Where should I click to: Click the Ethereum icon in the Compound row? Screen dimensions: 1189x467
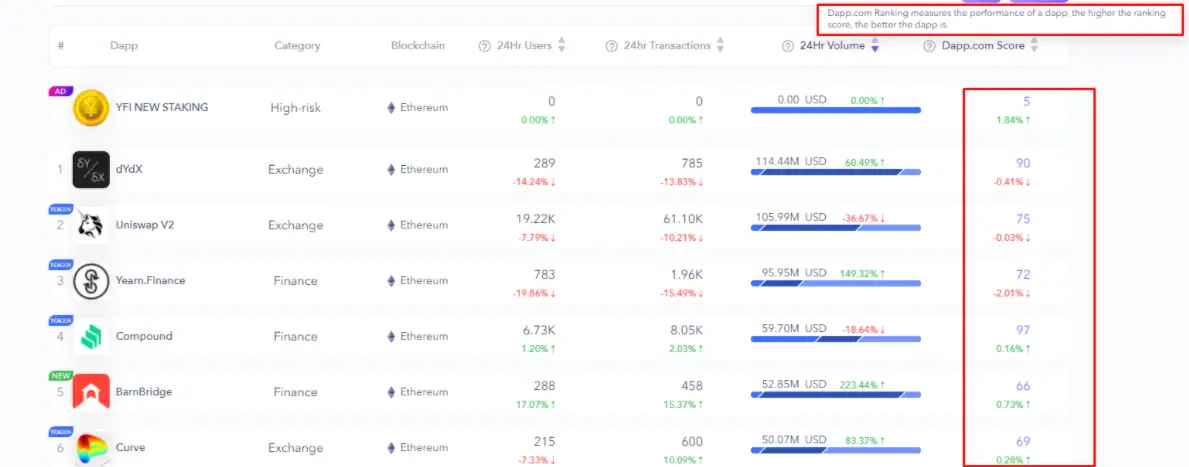391,336
